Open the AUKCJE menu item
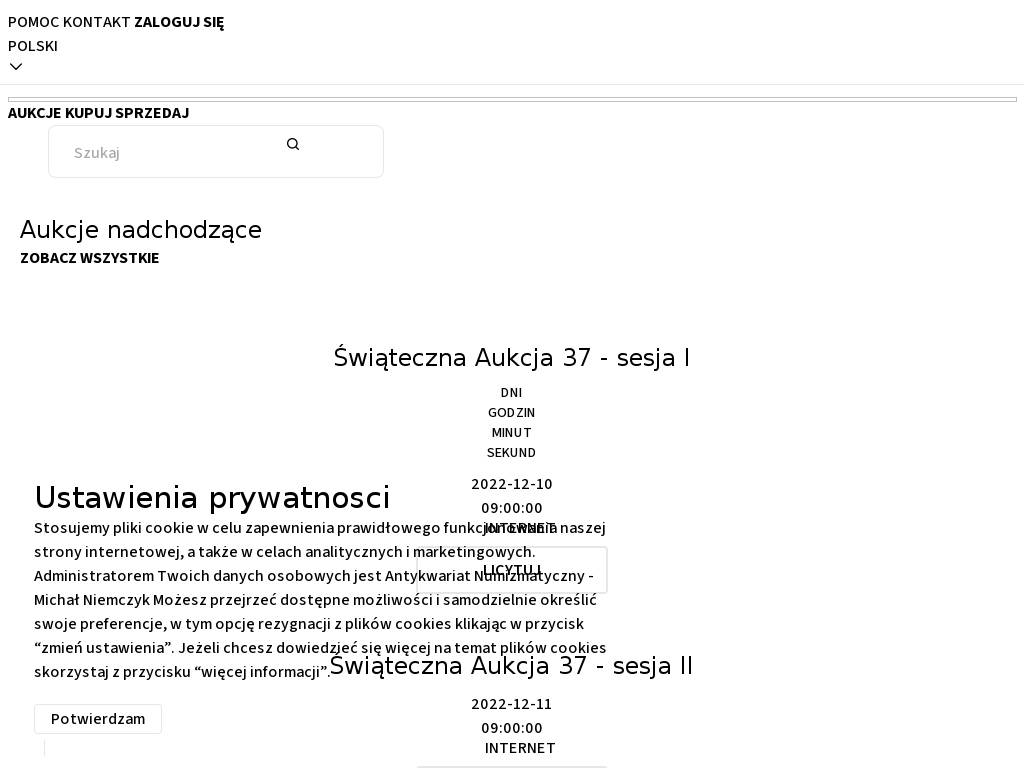This screenshot has height=768, width=1024. pos(34,113)
